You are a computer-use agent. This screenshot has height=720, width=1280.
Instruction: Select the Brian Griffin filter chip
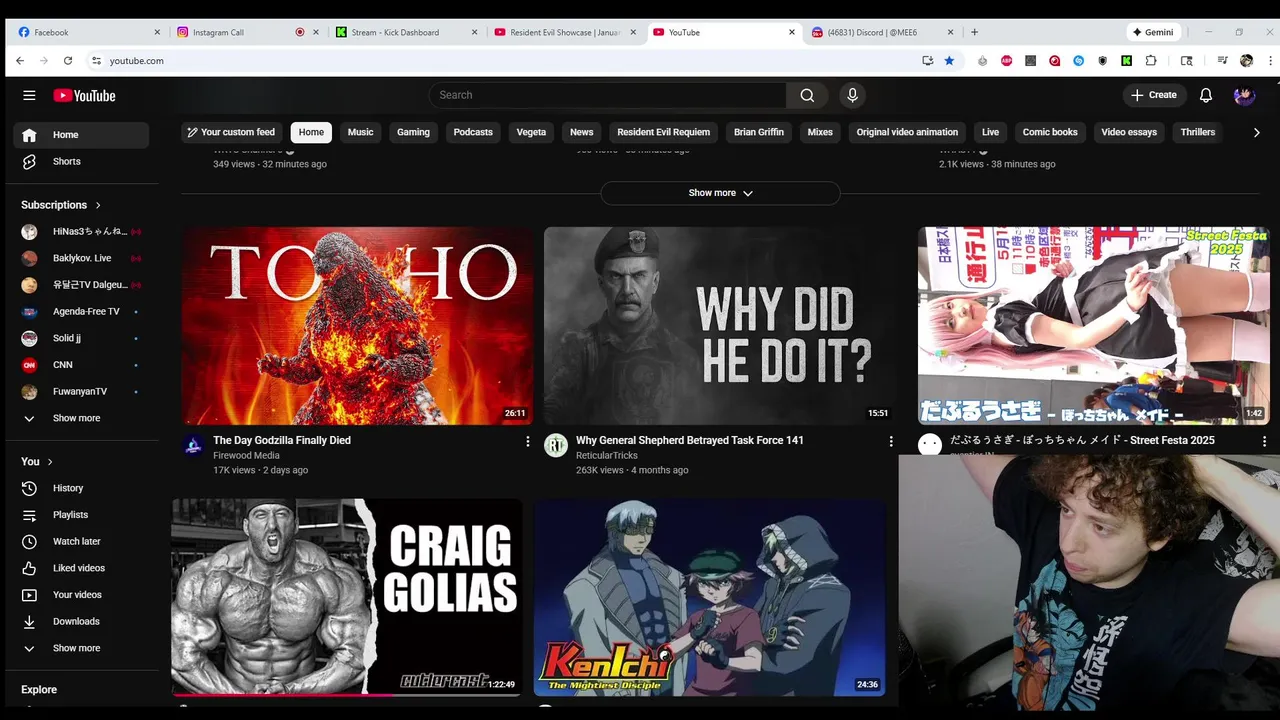759,132
